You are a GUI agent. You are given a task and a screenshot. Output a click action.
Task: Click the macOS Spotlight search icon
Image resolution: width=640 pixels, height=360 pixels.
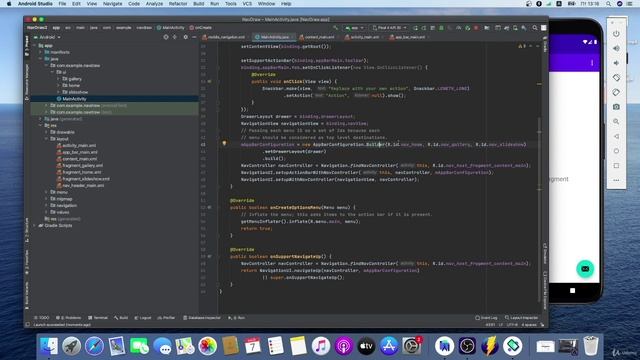[x=608, y=4]
